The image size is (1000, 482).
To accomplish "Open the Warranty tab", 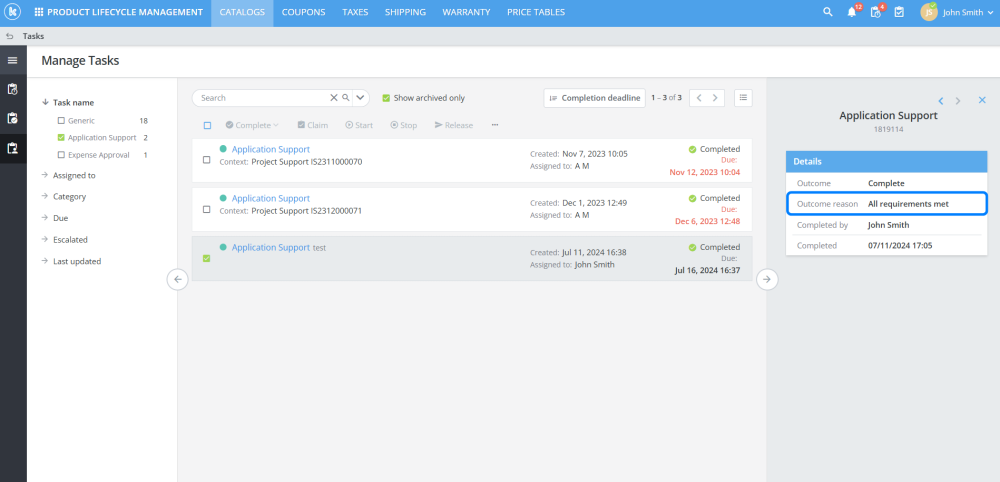I will tap(466, 12).
